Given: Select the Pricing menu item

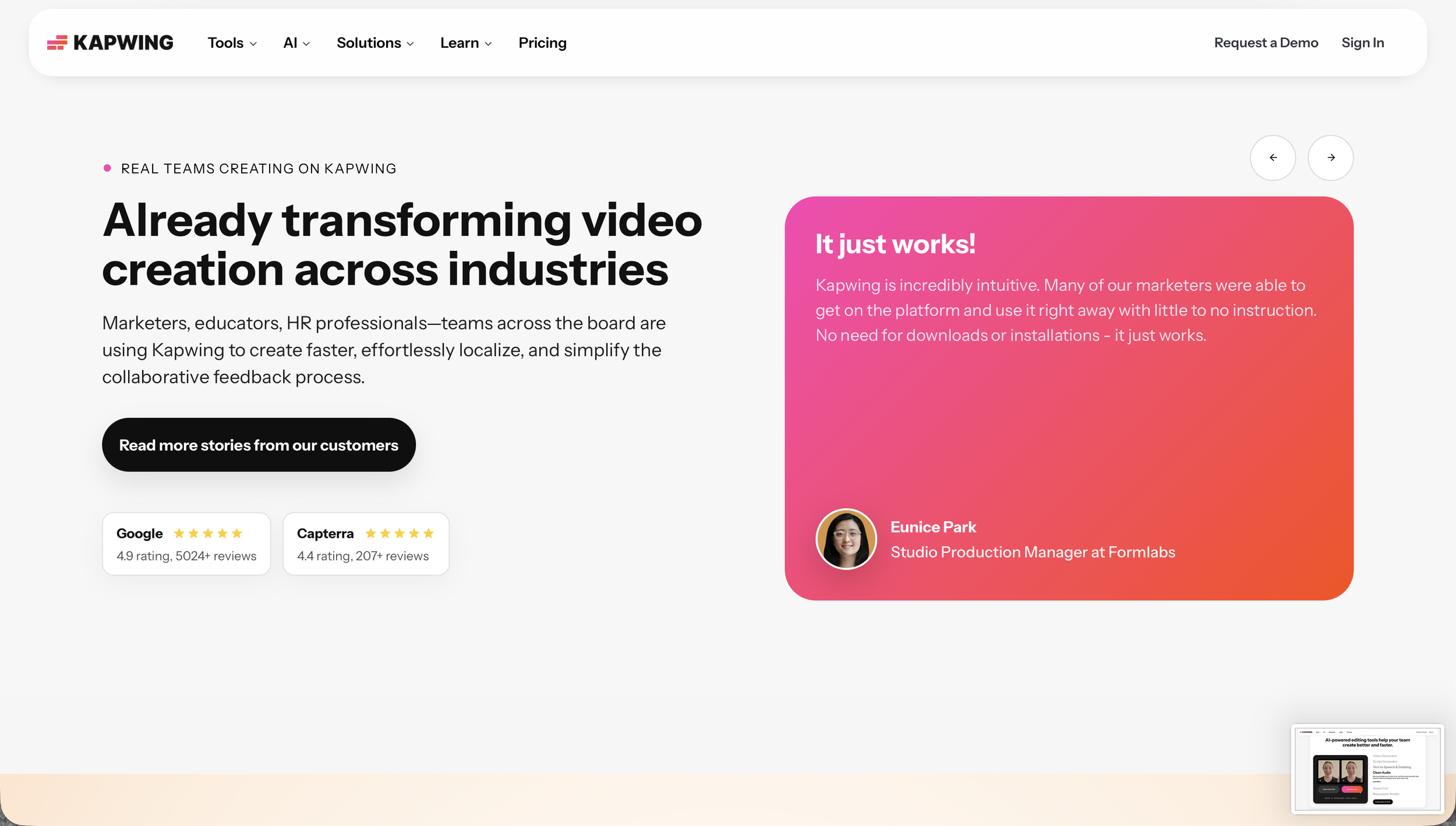Looking at the screenshot, I should point(542,42).
